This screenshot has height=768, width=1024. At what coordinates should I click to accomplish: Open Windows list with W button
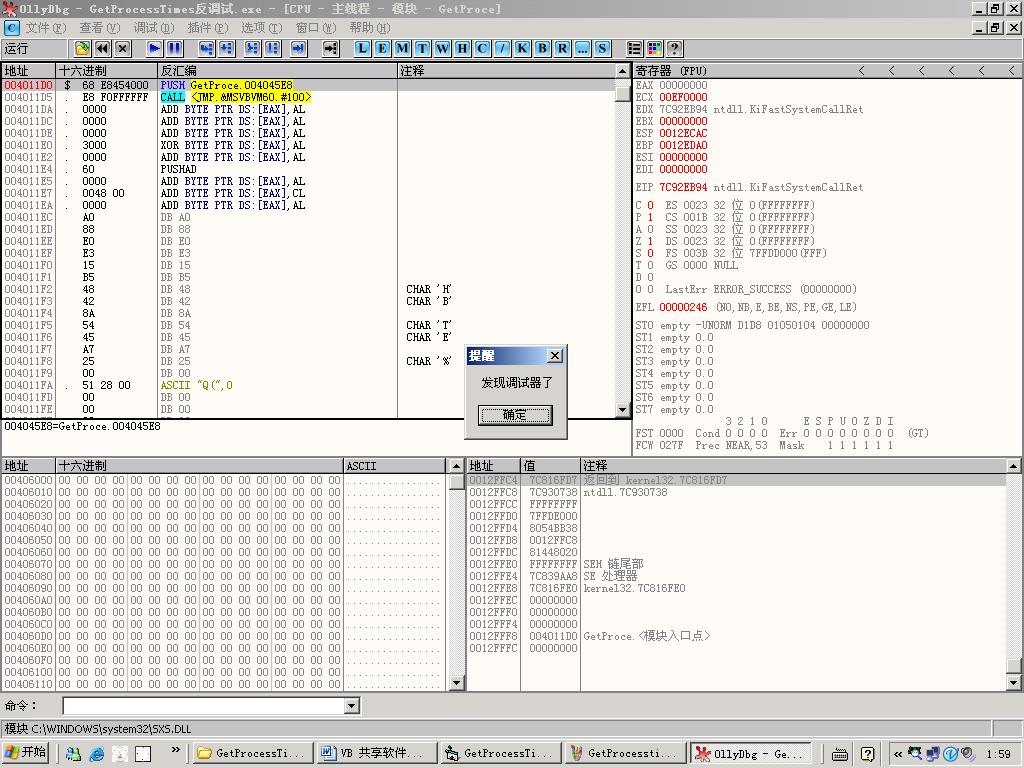(x=443, y=48)
